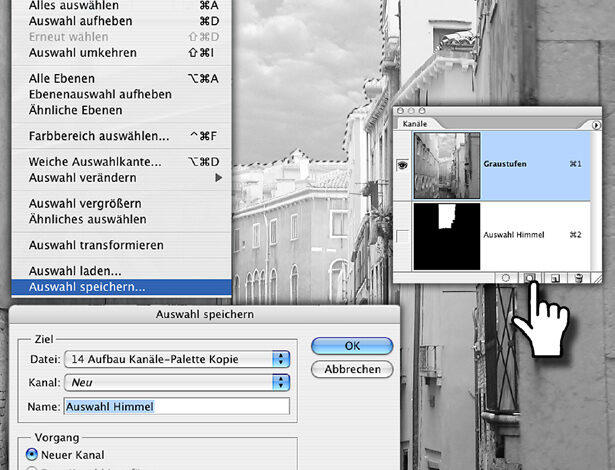Click the Kanäle palette resize grip corner
Viewport: 615px width, 470px height.
point(597,278)
